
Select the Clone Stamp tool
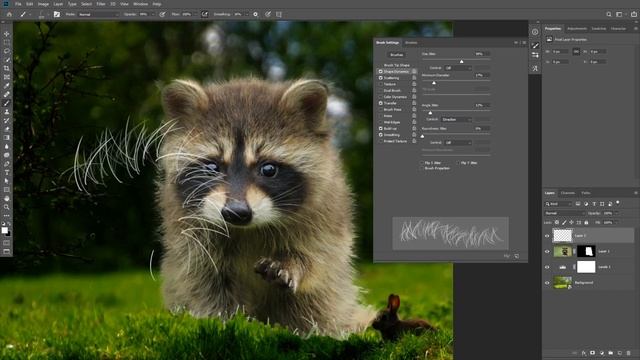tap(7, 111)
